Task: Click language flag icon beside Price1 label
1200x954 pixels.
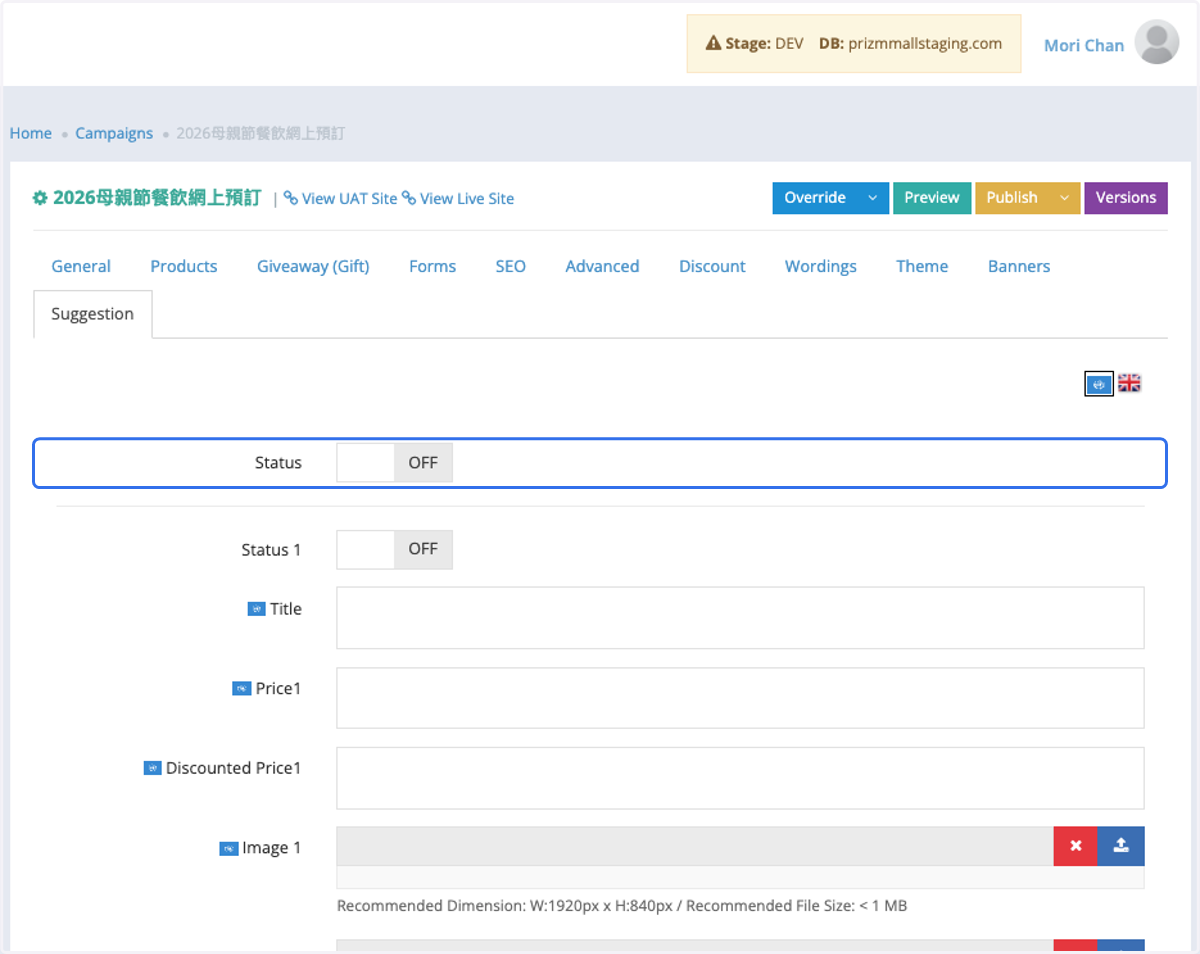Action: pos(241,688)
